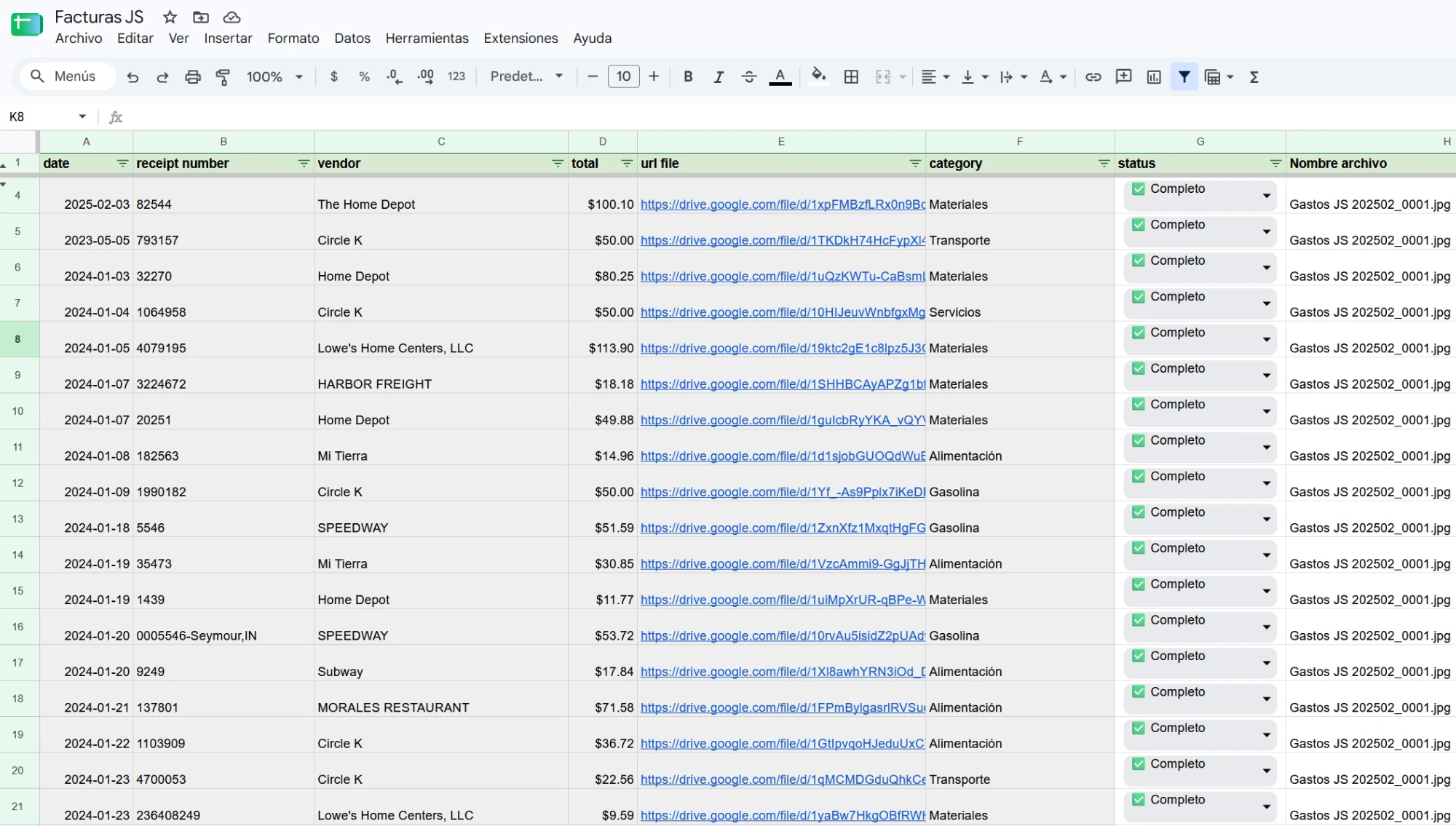Click the Undo arrow icon
1456x826 pixels.
click(132, 76)
